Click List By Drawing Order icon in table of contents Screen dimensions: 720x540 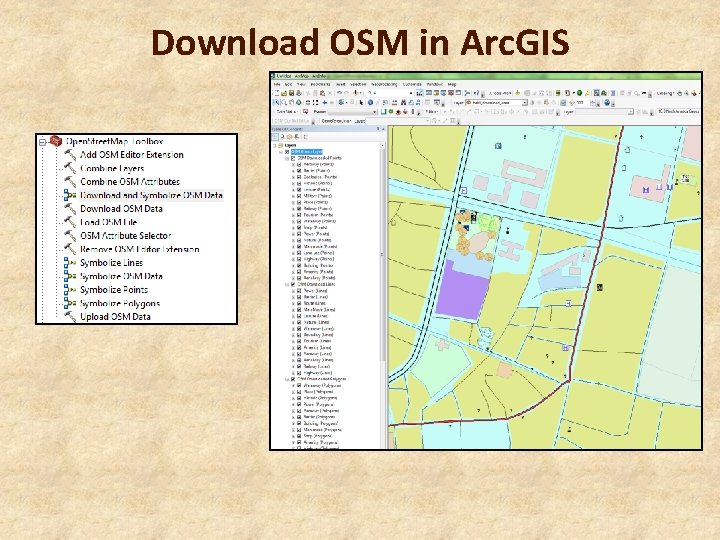(275, 137)
